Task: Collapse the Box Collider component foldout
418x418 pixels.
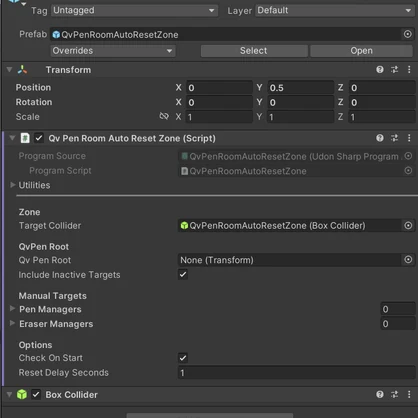Action: (9, 395)
